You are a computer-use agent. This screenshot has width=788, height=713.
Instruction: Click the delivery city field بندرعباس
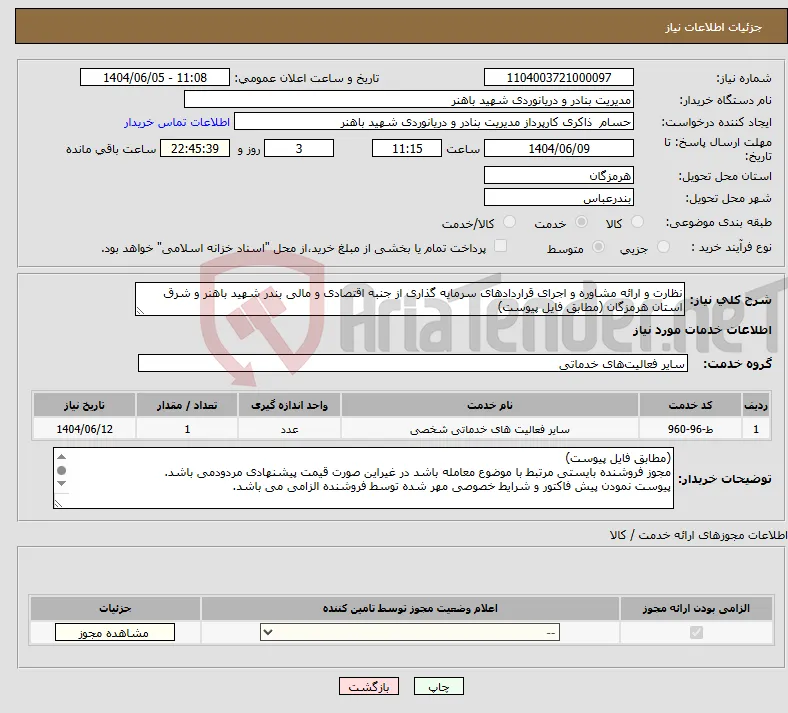point(559,197)
